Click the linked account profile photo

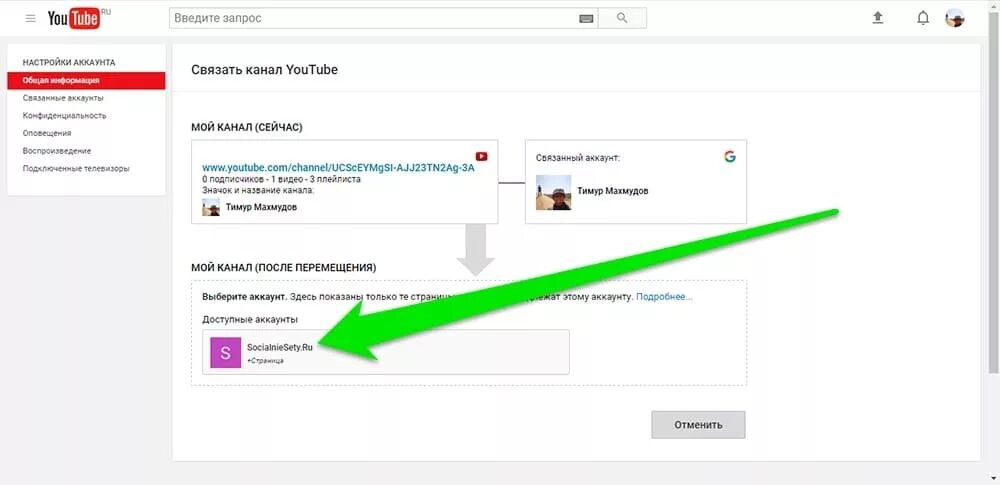tap(554, 192)
